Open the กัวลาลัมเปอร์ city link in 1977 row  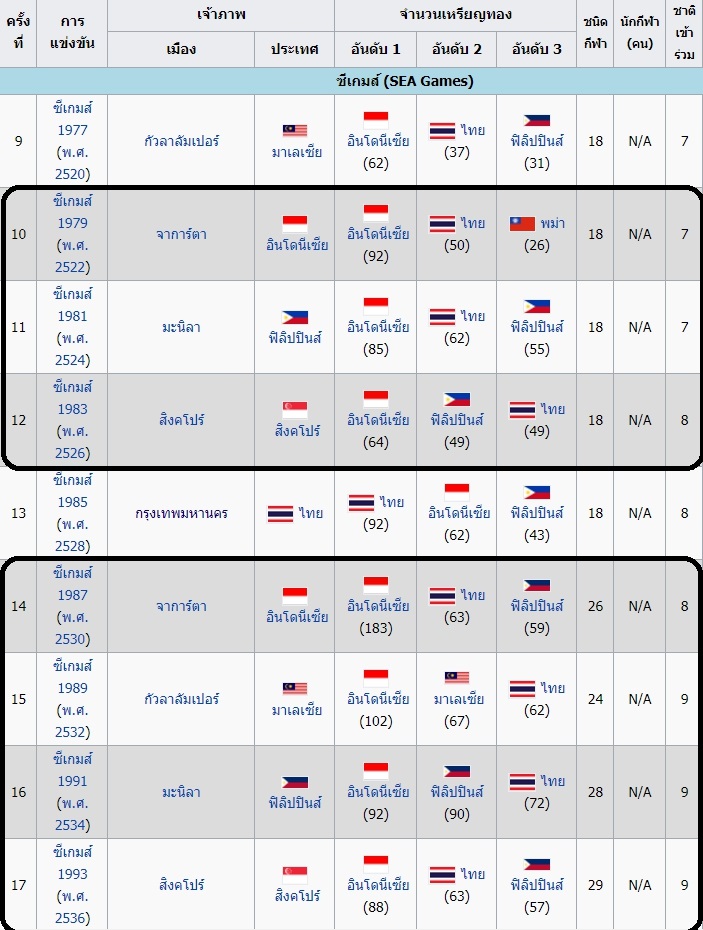click(x=181, y=141)
